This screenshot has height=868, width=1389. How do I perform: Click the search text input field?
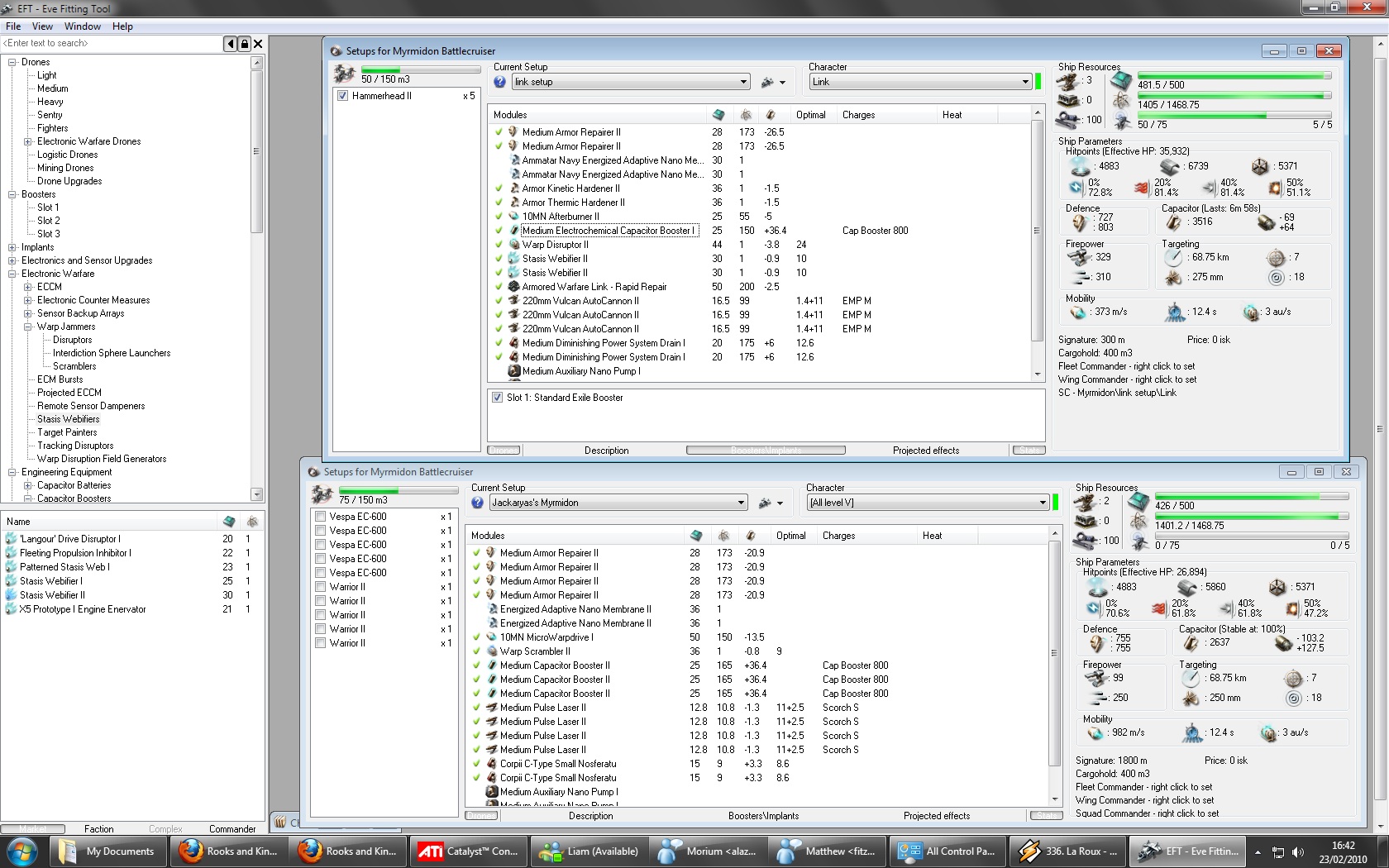click(112, 44)
